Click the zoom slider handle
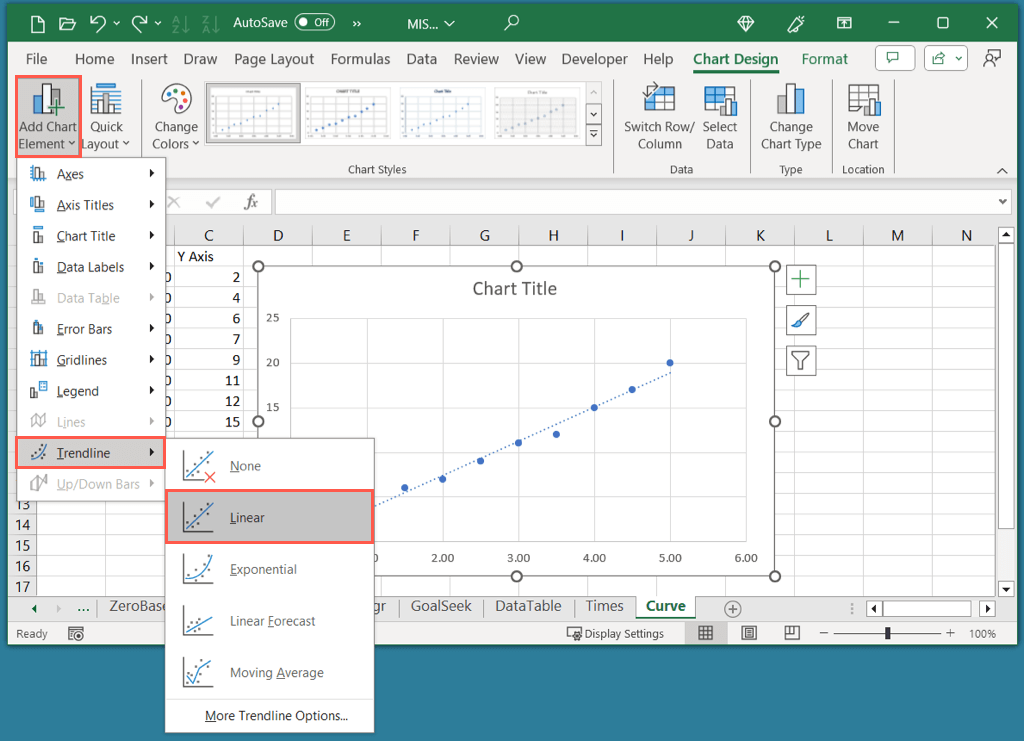The image size is (1024, 741). [888, 633]
